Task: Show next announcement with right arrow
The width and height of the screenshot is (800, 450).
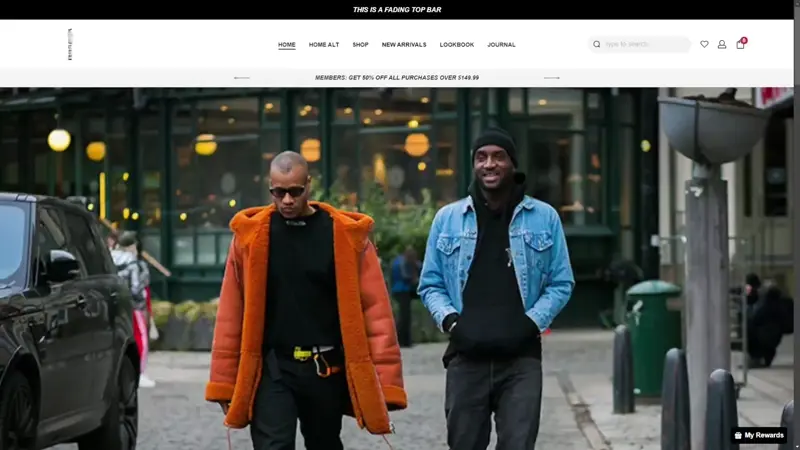Action: coord(552,77)
